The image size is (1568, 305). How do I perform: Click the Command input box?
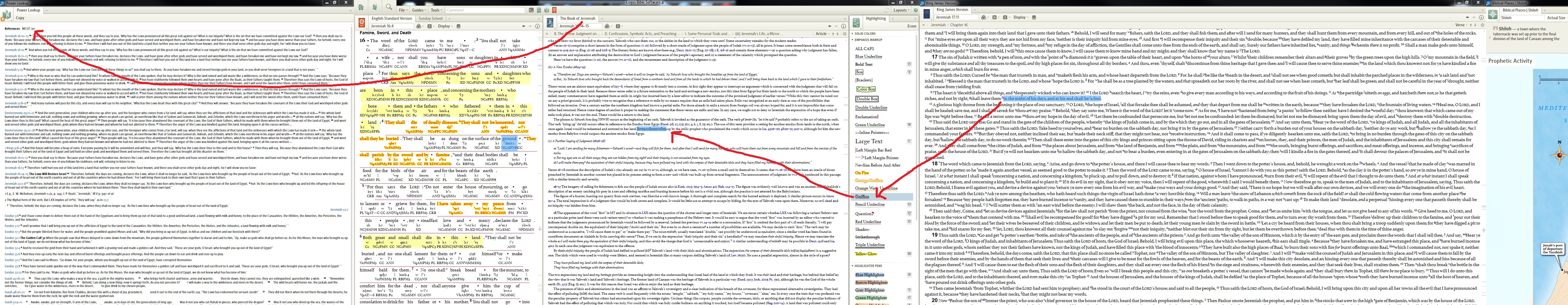(485, 10)
